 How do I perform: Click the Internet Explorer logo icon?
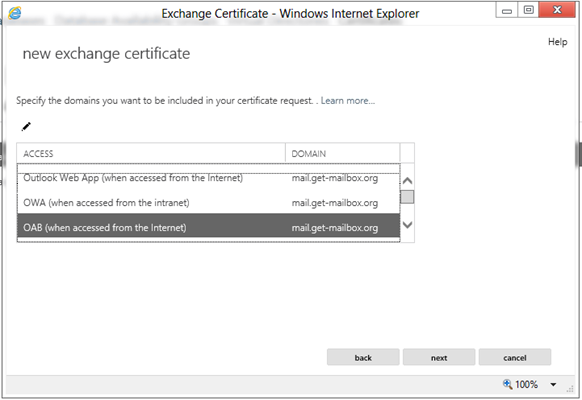[15, 13]
